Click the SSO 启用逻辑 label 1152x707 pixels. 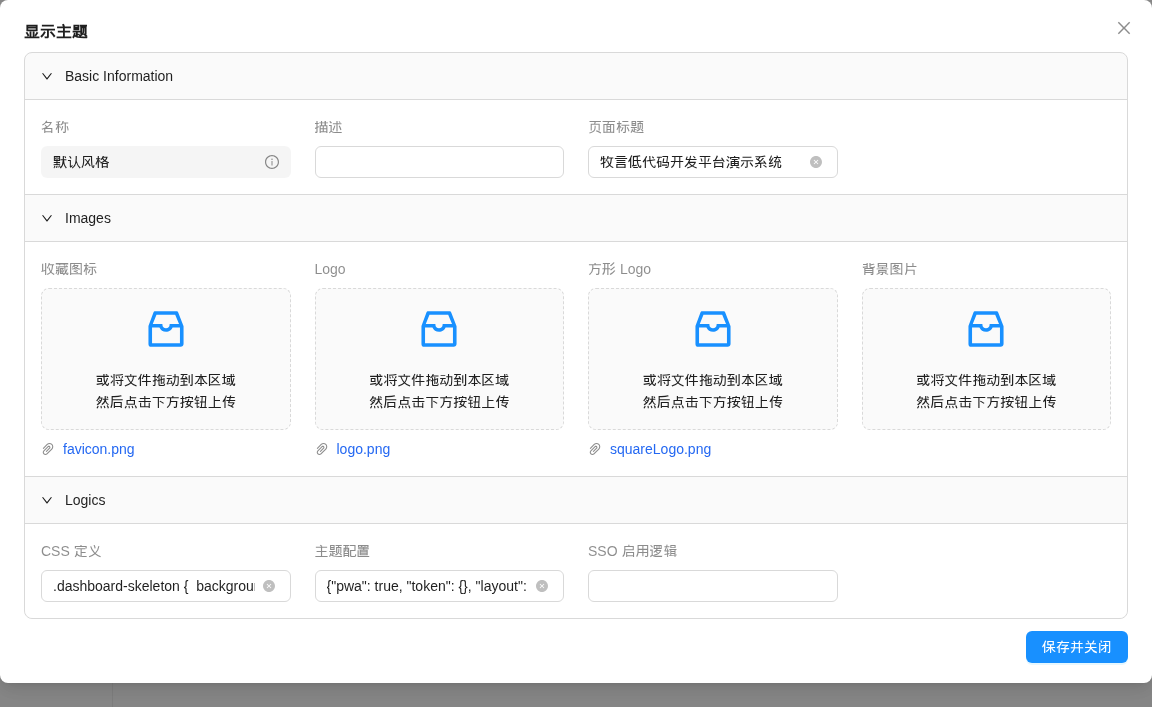point(633,551)
